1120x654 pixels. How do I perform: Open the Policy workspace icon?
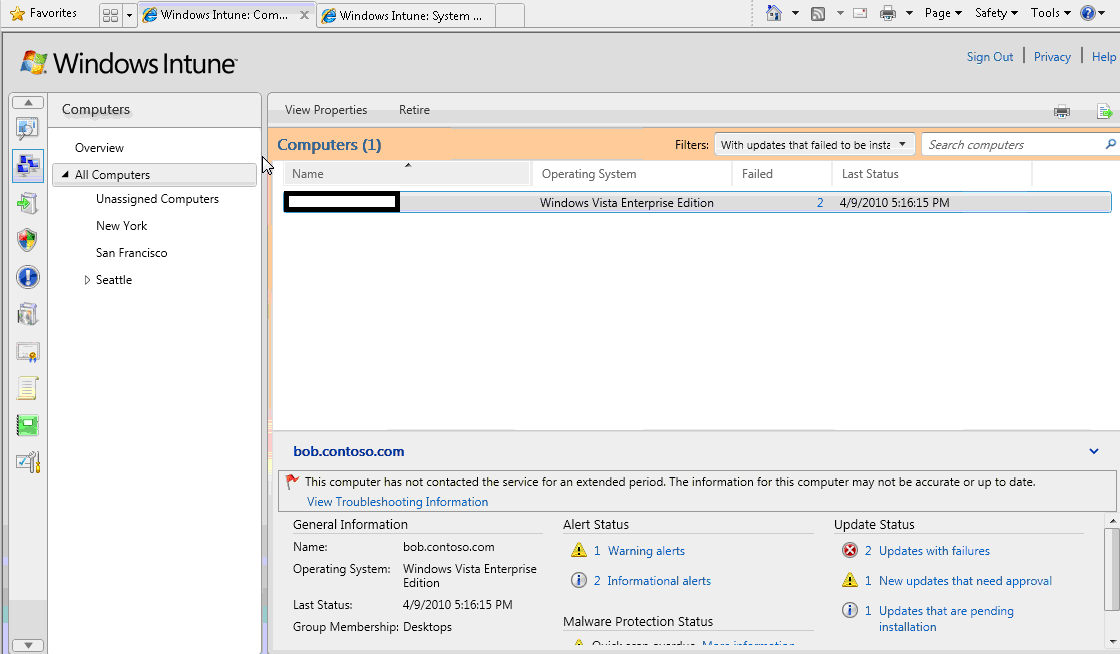tap(27, 388)
